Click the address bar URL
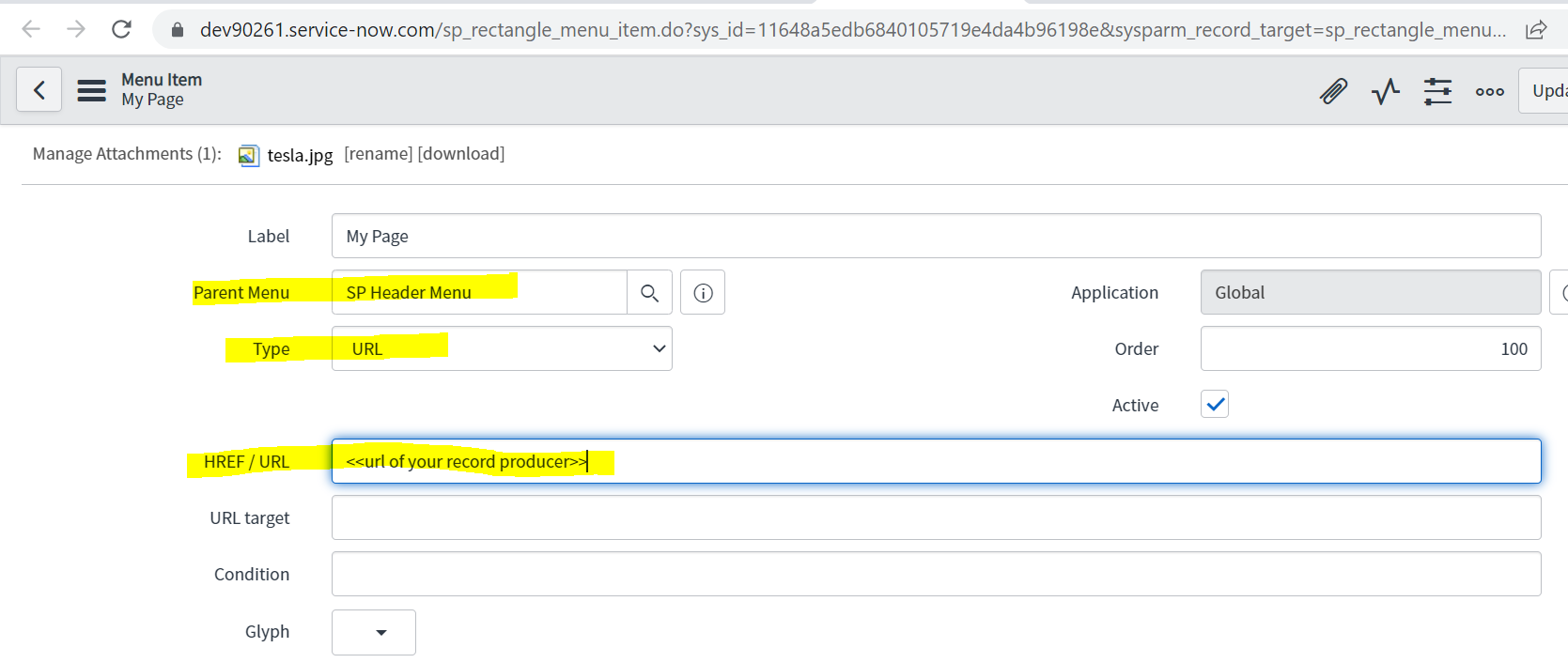 [852, 30]
